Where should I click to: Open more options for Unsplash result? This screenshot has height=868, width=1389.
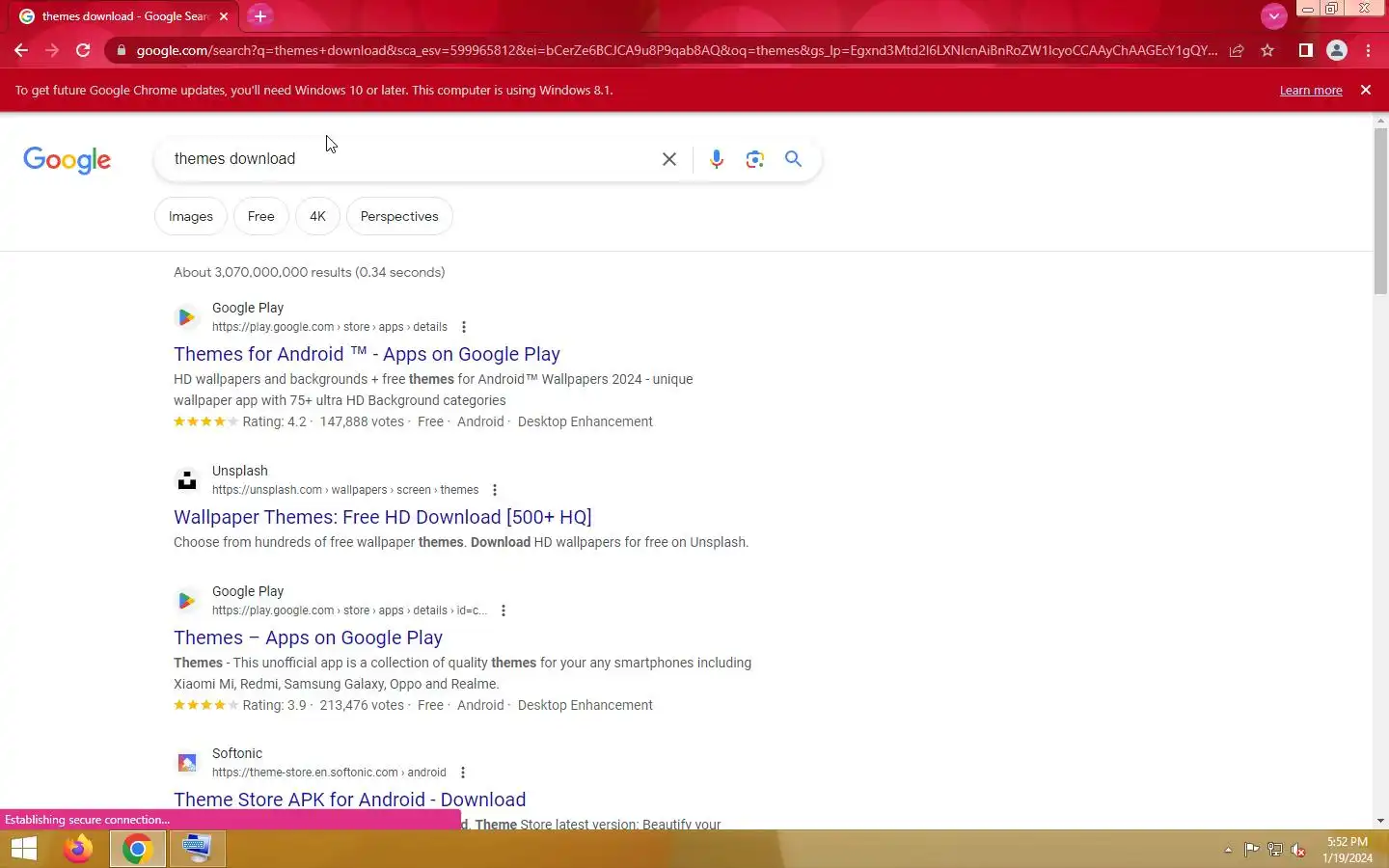(x=495, y=490)
